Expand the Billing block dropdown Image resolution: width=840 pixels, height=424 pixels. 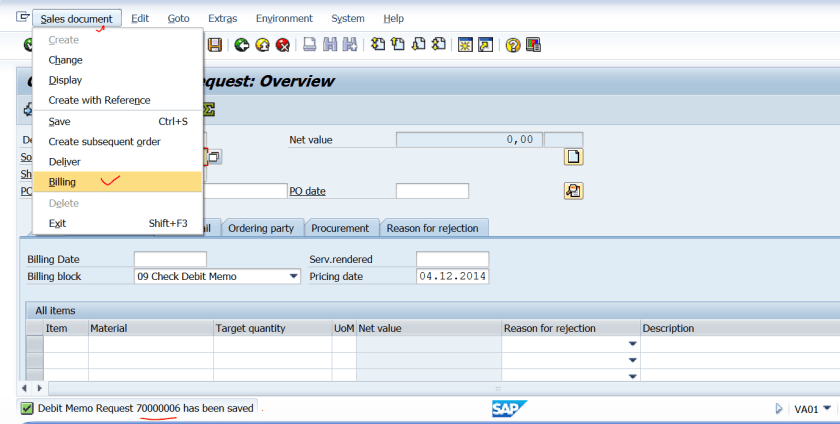pos(294,277)
